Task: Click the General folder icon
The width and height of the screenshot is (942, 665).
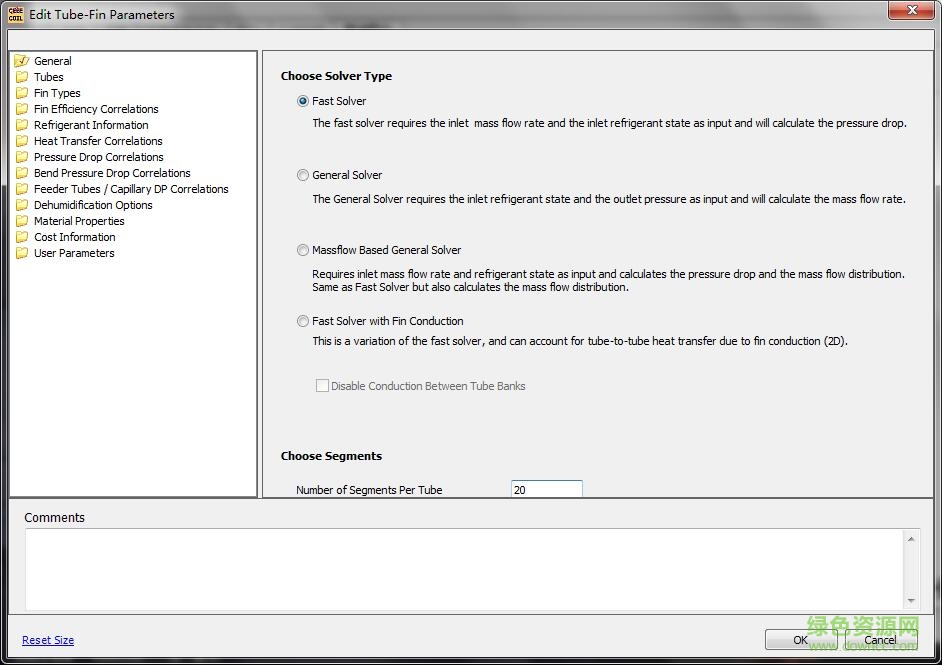Action: (x=22, y=61)
